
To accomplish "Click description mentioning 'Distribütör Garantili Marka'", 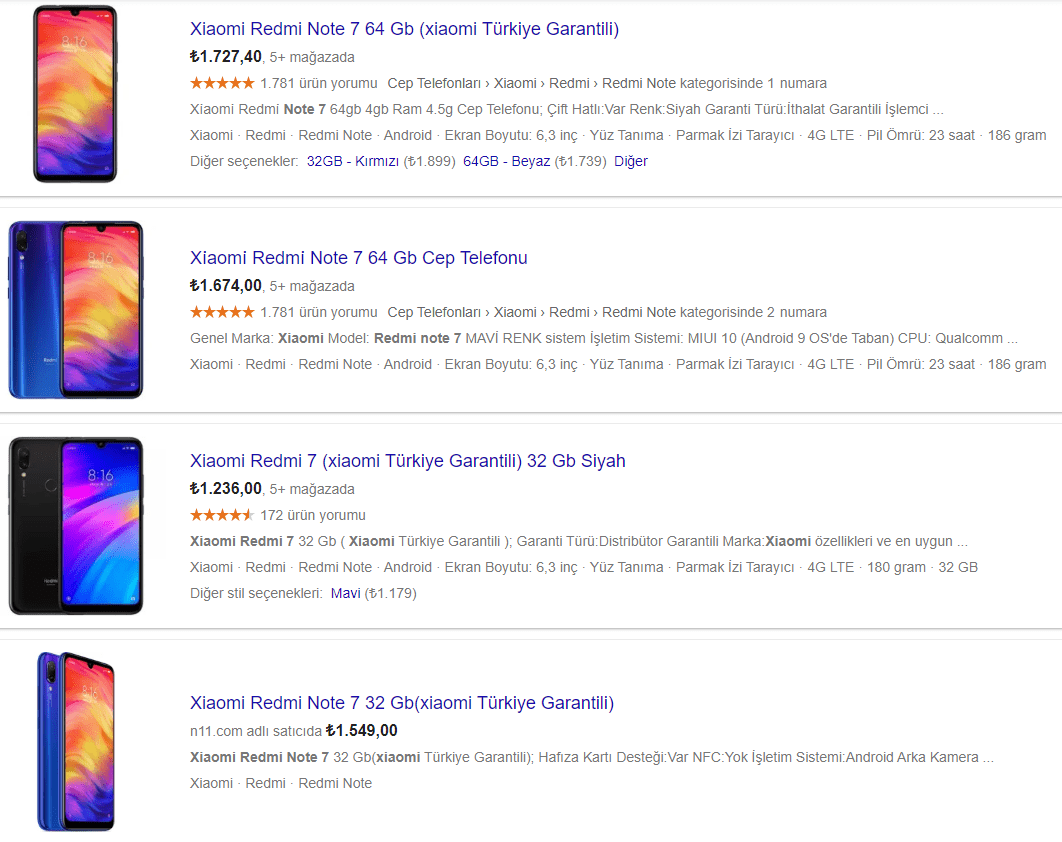I will tap(579, 541).
